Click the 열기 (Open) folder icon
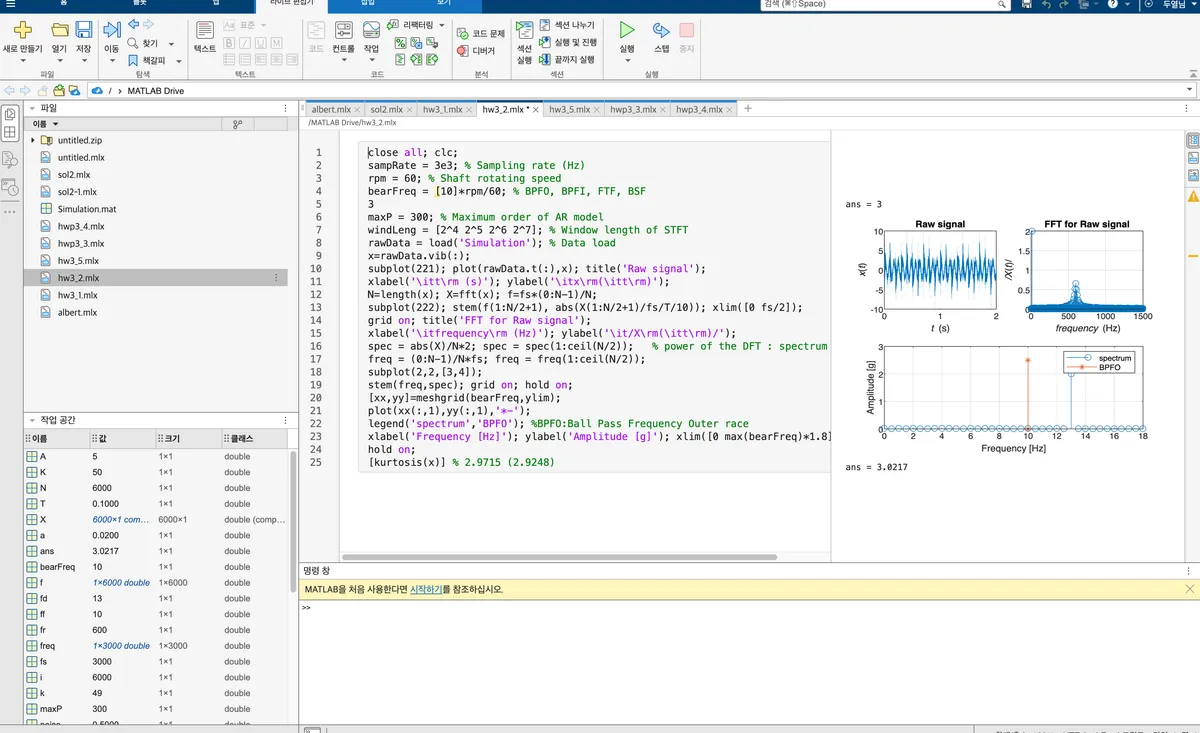Screen dimensions: 1200x733 (x=60, y=30)
